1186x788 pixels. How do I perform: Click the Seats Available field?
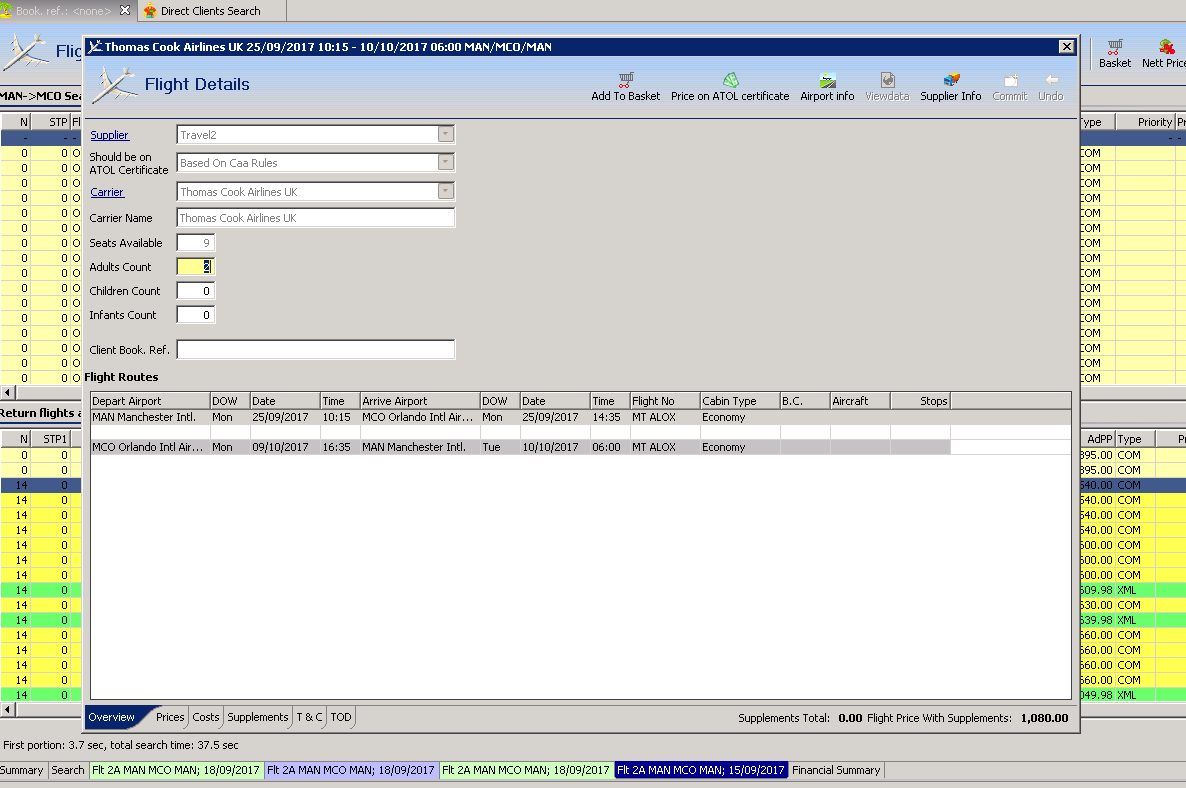[196, 243]
